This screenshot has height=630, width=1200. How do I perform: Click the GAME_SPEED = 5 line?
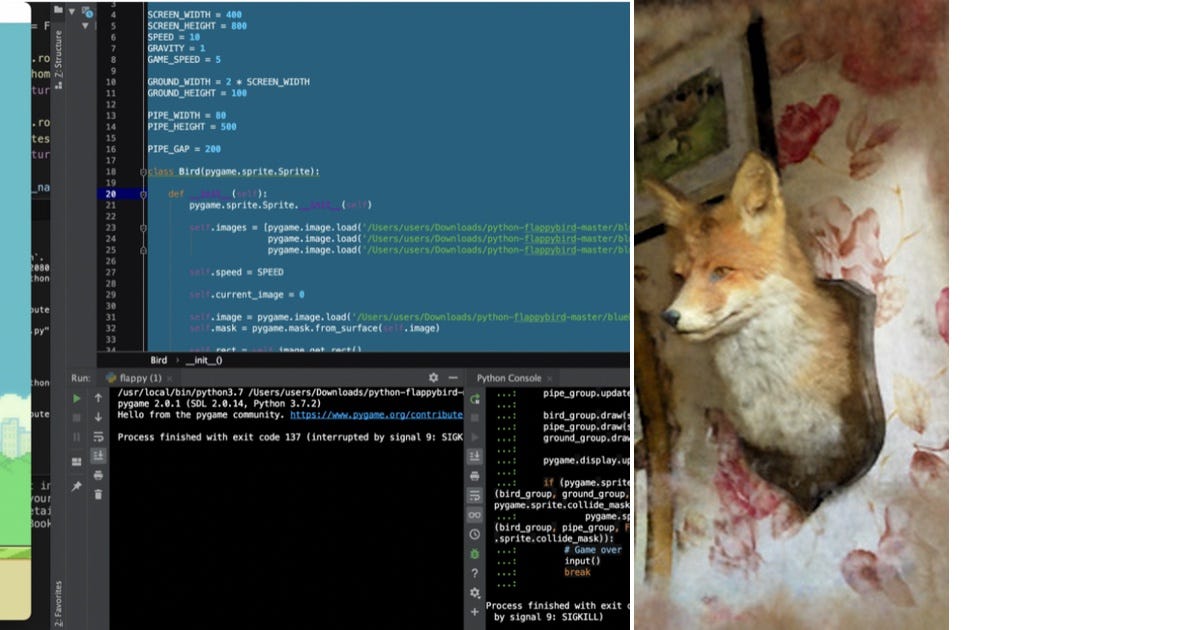(184, 59)
